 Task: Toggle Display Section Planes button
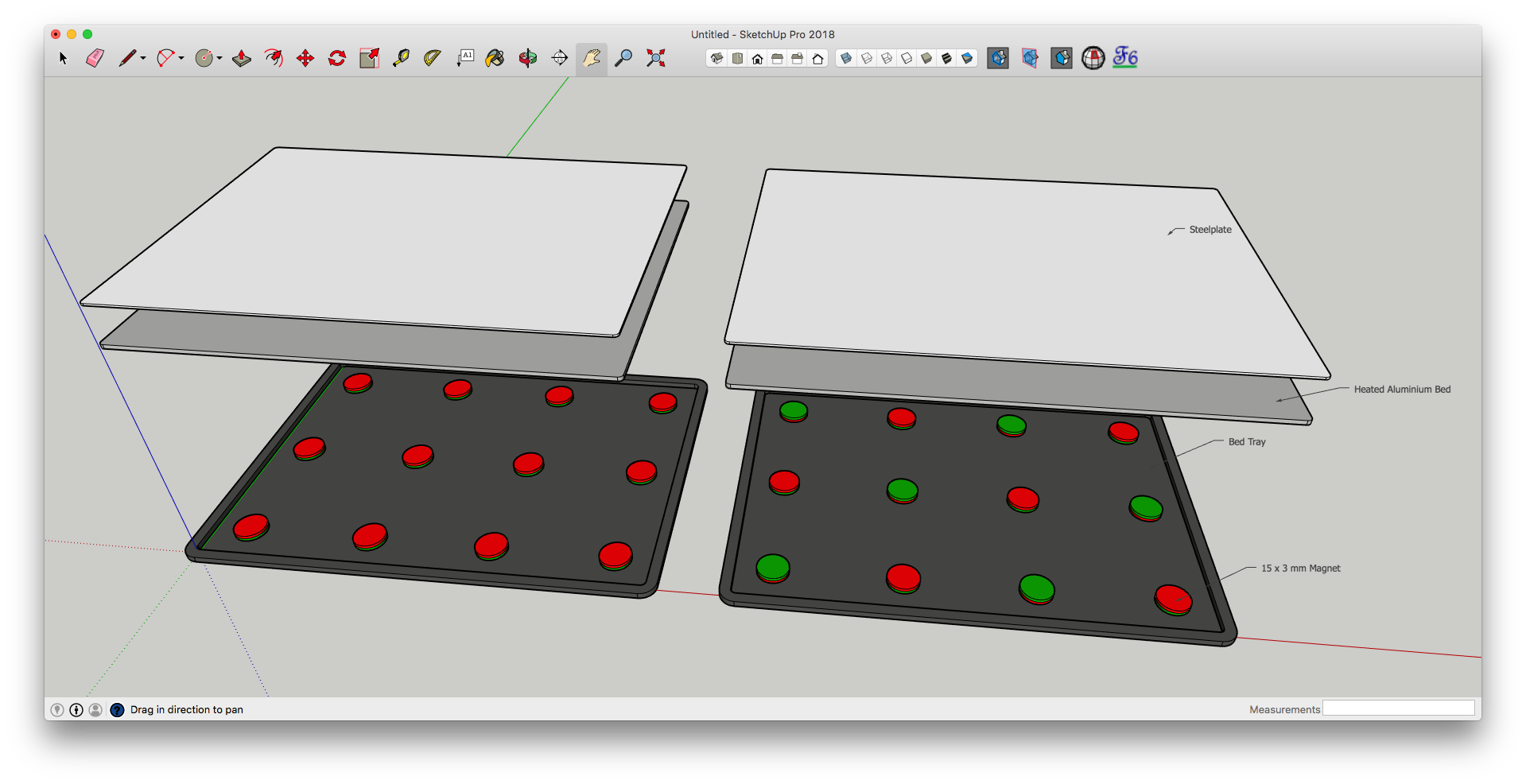point(1030,58)
